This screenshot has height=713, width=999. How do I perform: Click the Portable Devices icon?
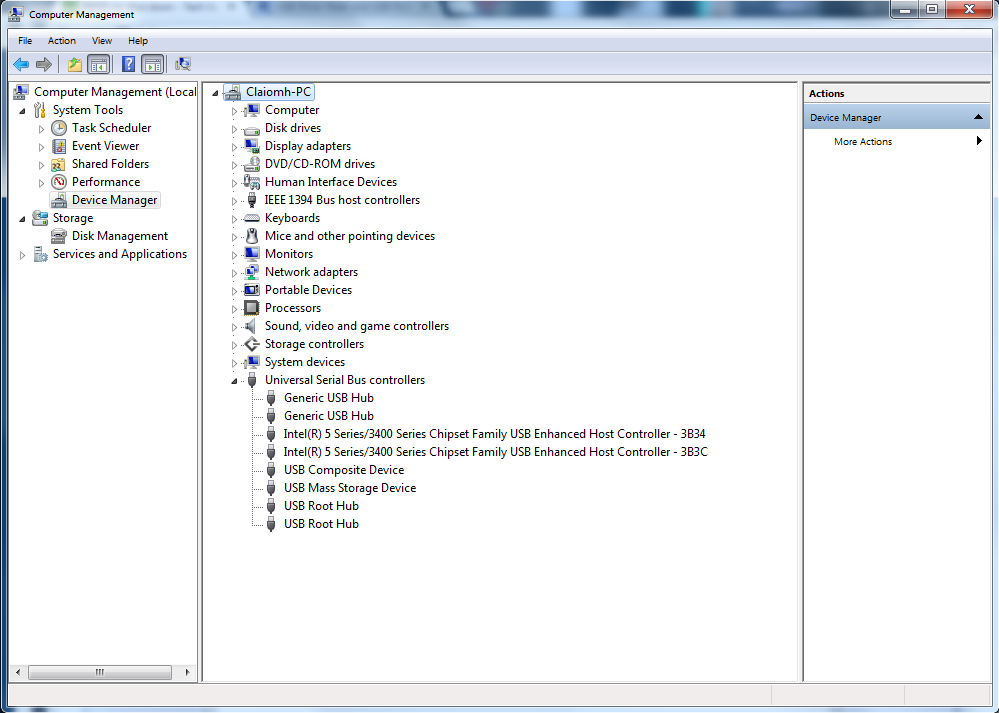coord(252,290)
